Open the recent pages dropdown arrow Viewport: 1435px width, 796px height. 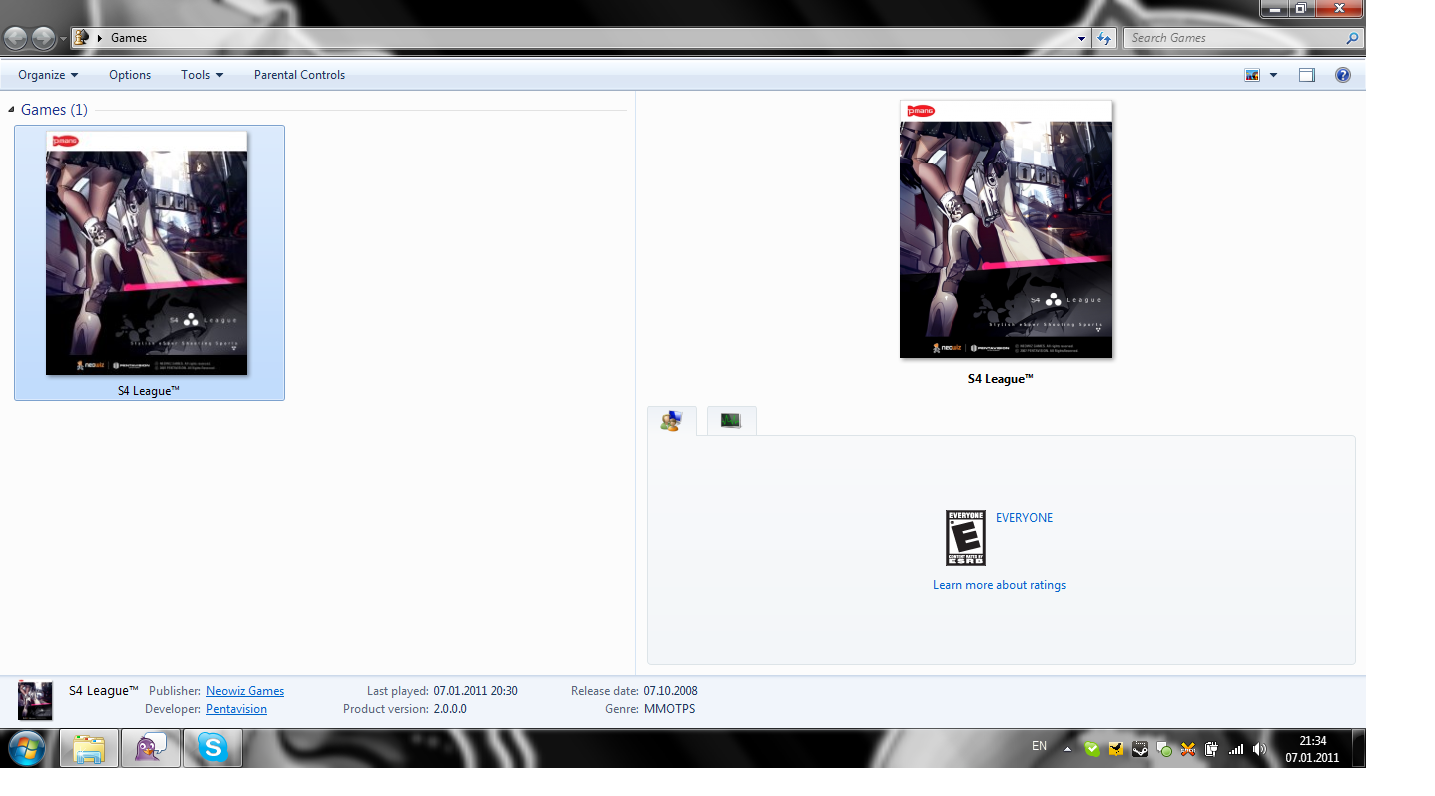pos(63,39)
